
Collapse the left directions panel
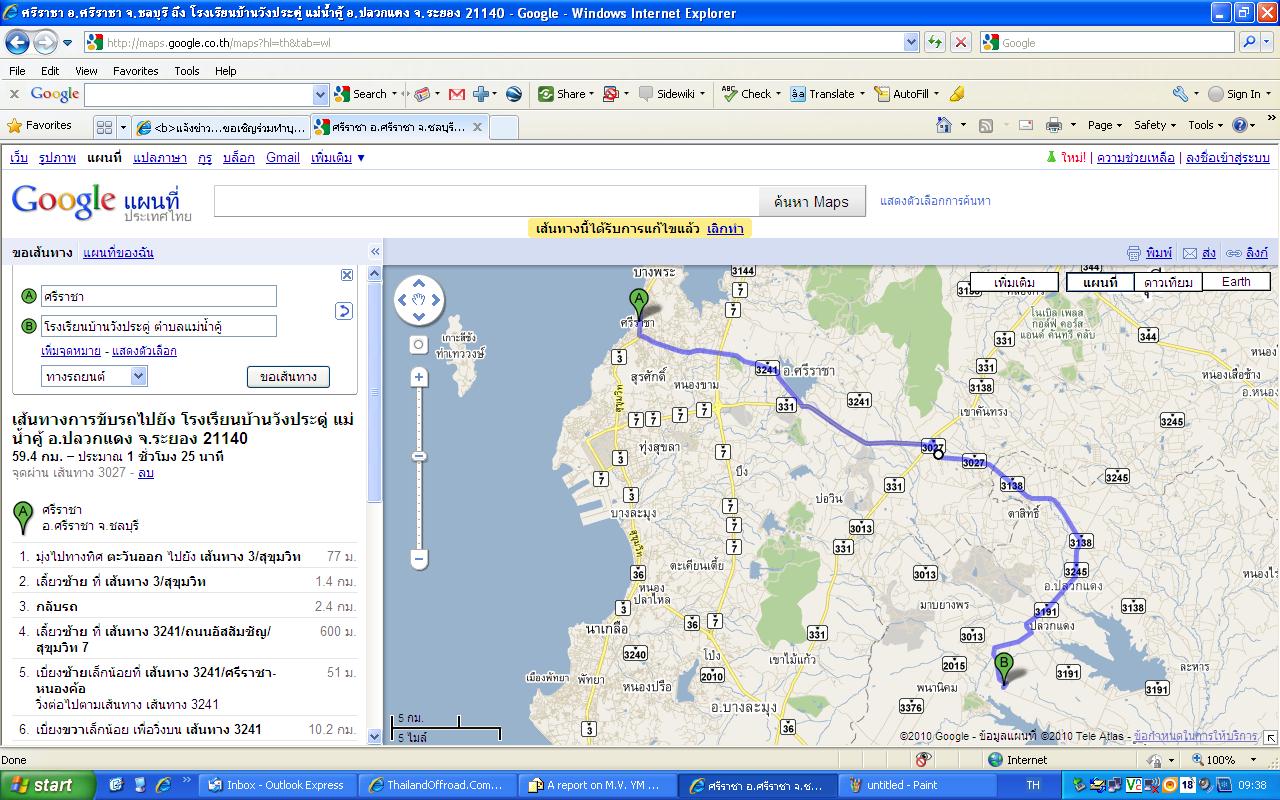pyautogui.click(x=375, y=252)
